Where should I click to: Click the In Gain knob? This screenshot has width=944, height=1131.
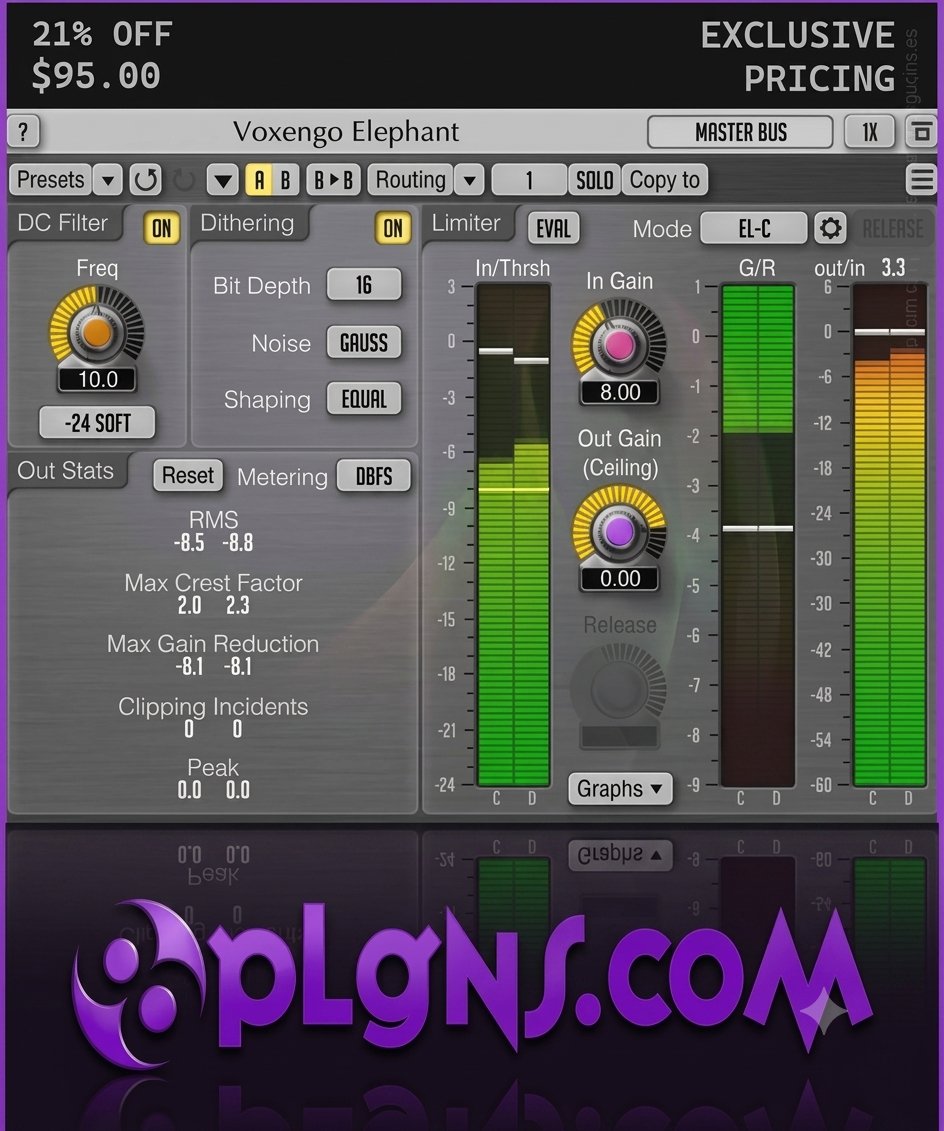tap(619, 345)
